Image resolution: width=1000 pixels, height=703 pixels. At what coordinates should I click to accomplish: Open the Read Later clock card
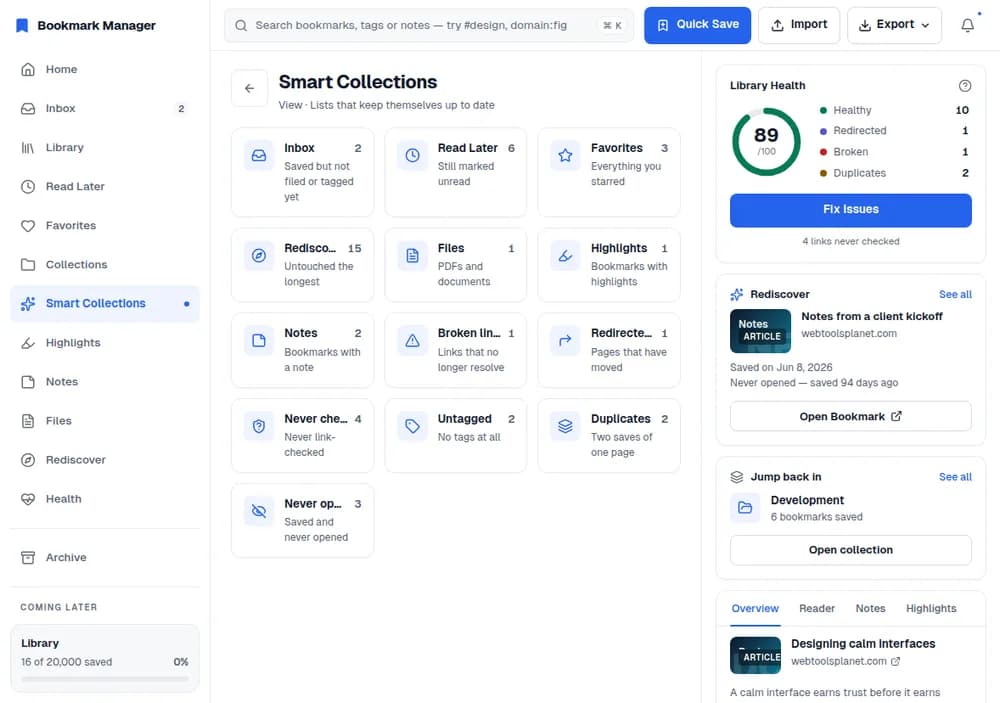pos(456,172)
